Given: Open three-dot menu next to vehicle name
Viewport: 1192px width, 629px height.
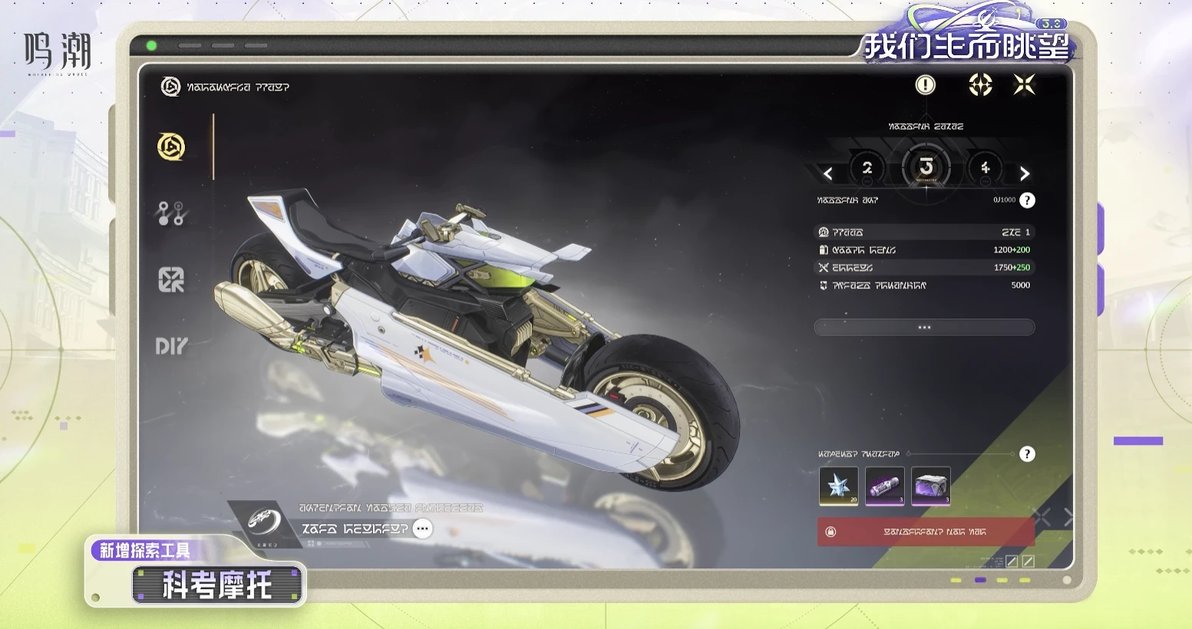Looking at the screenshot, I should (423, 528).
